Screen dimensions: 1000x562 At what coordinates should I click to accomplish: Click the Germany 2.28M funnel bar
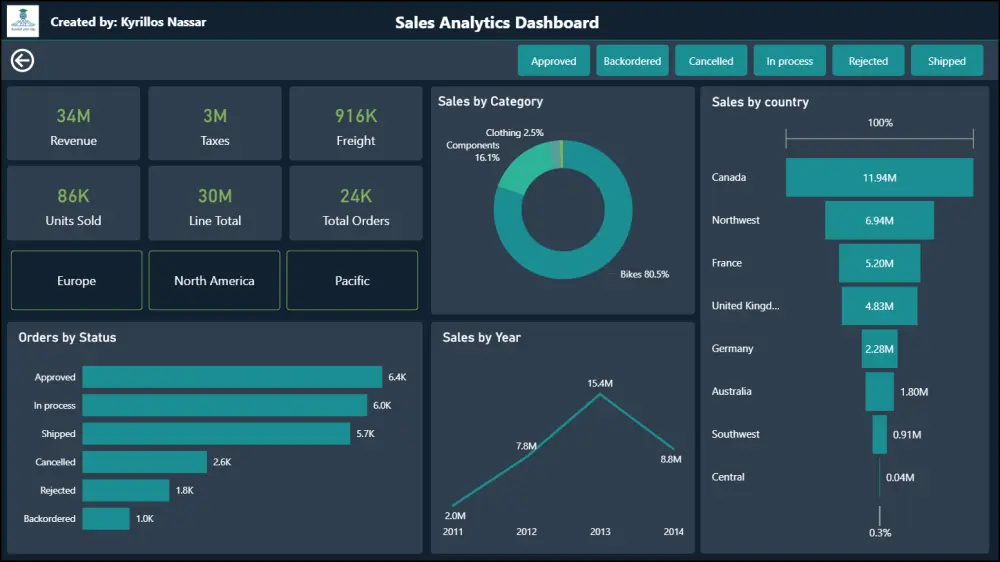point(879,348)
